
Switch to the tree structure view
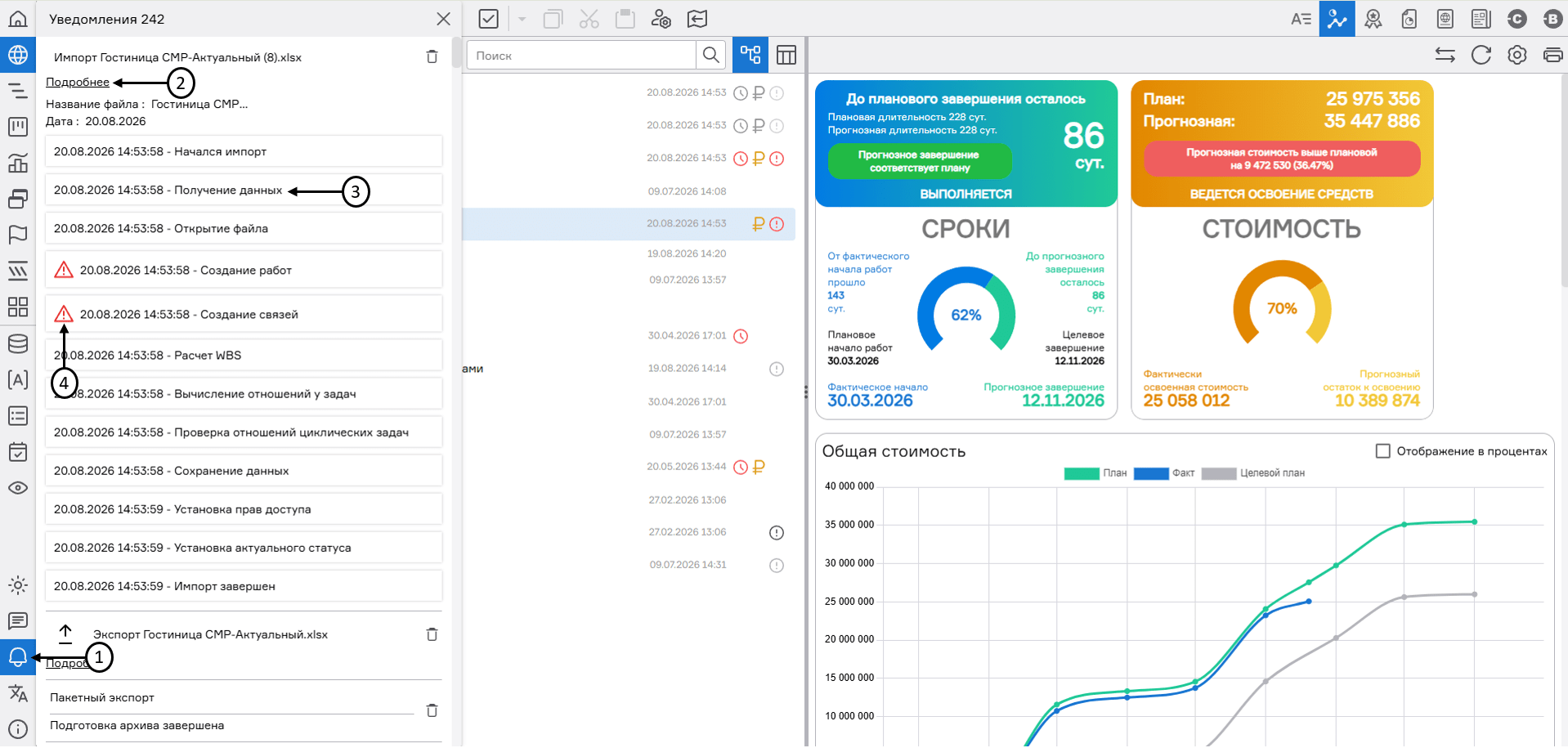750,55
